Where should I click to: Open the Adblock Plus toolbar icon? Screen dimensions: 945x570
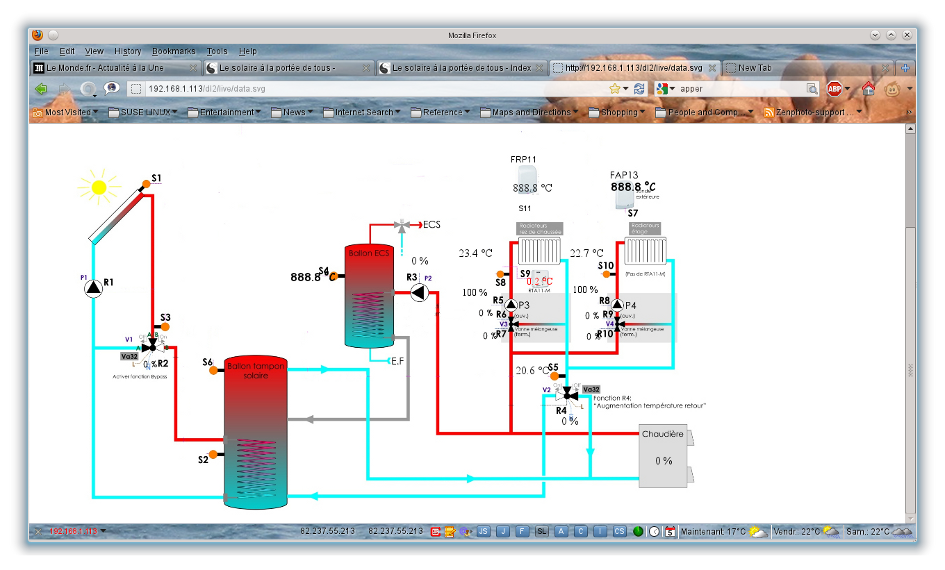click(x=834, y=89)
